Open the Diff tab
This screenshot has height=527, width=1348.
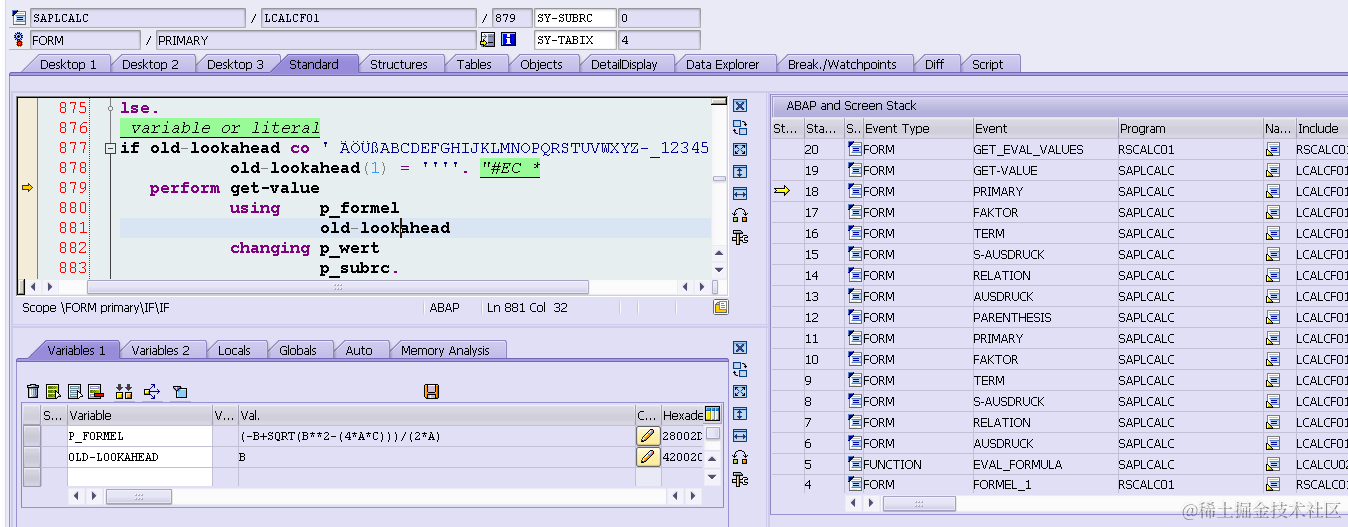[x=934, y=64]
